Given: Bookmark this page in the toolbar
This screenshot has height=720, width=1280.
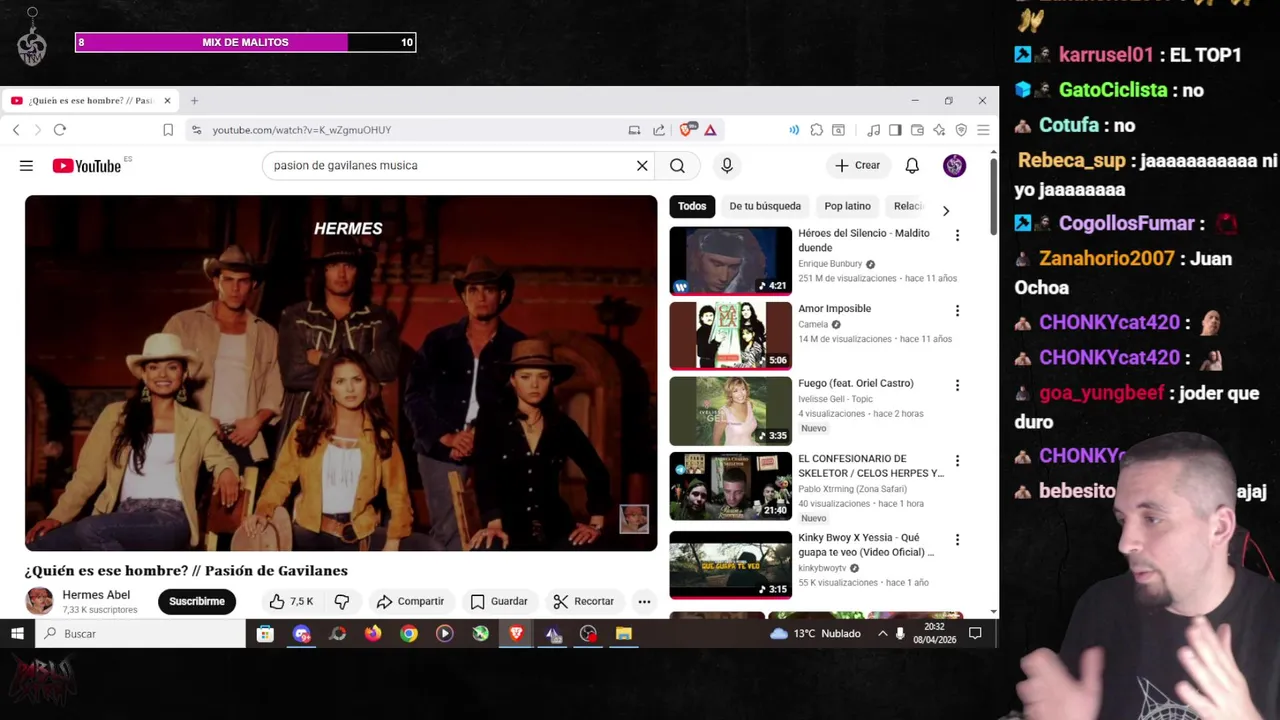Looking at the screenshot, I should pyautogui.click(x=168, y=130).
